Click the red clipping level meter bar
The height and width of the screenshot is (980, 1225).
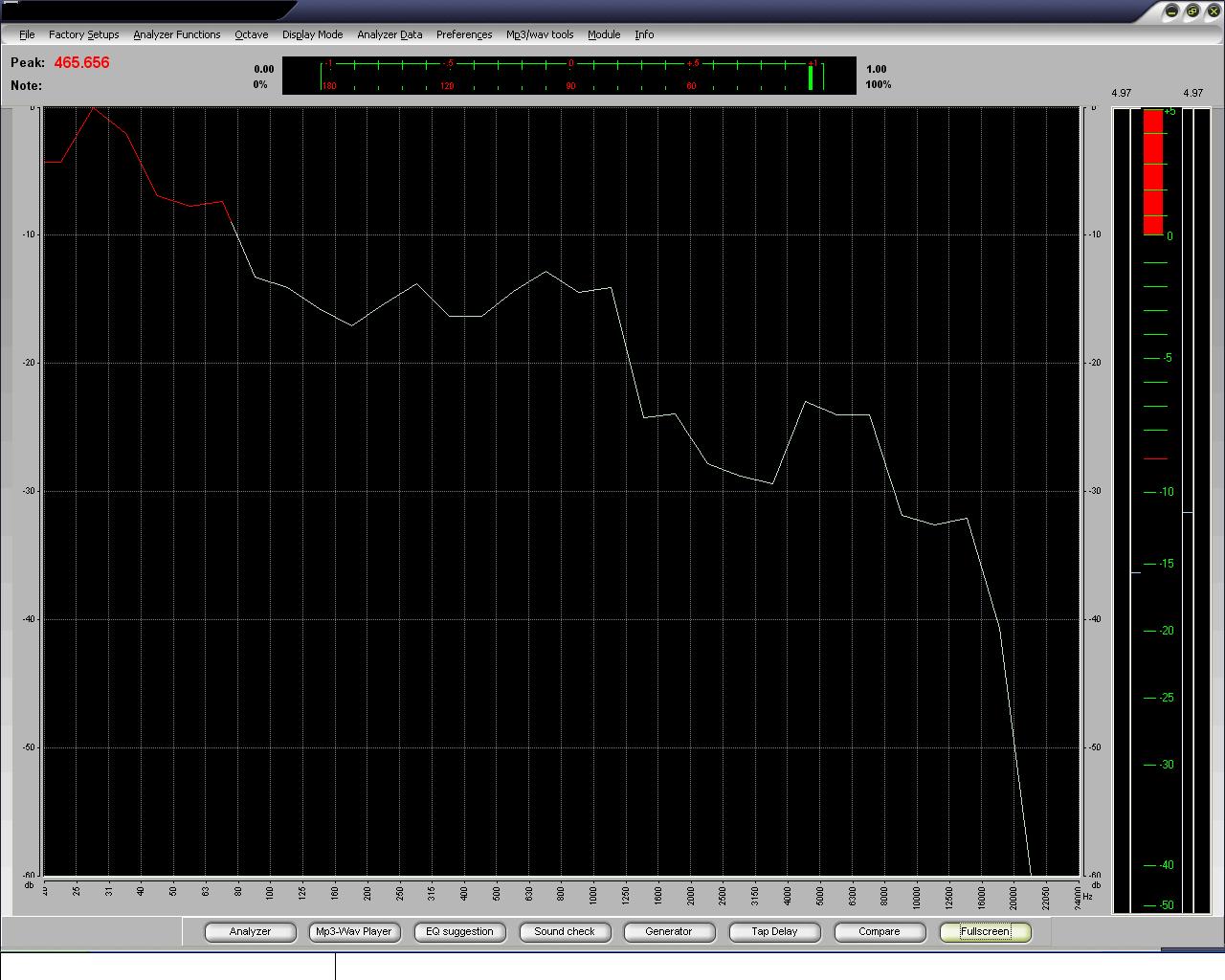click(x=1153, y=172)
